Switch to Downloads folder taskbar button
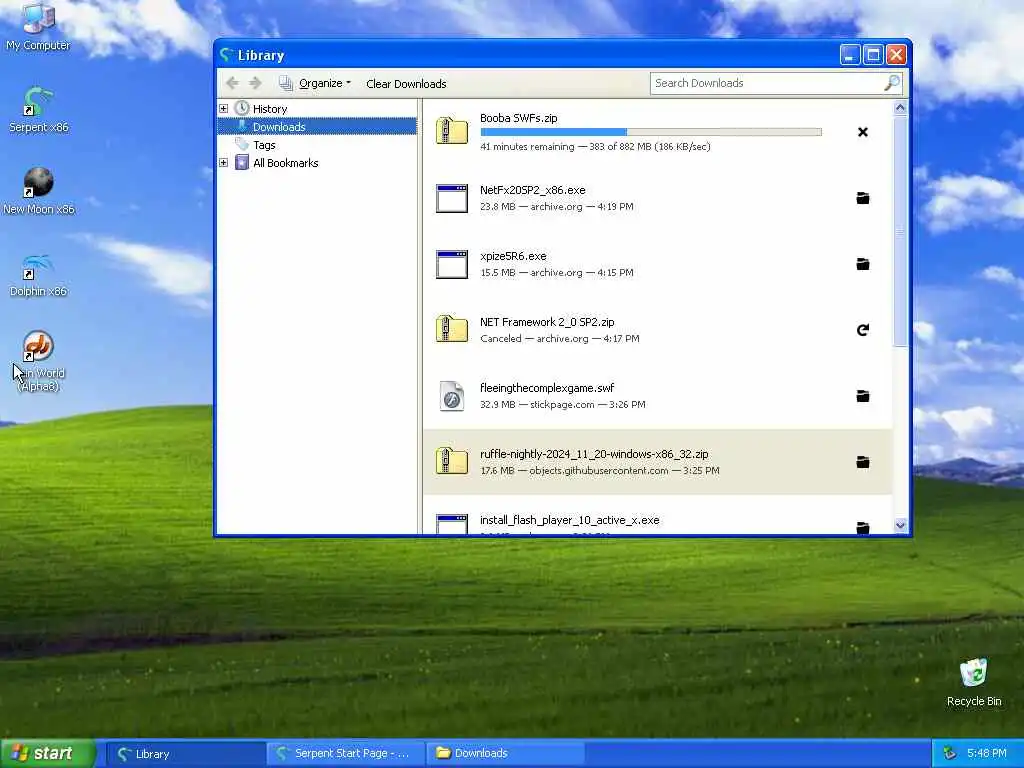 tap(505, 754)
